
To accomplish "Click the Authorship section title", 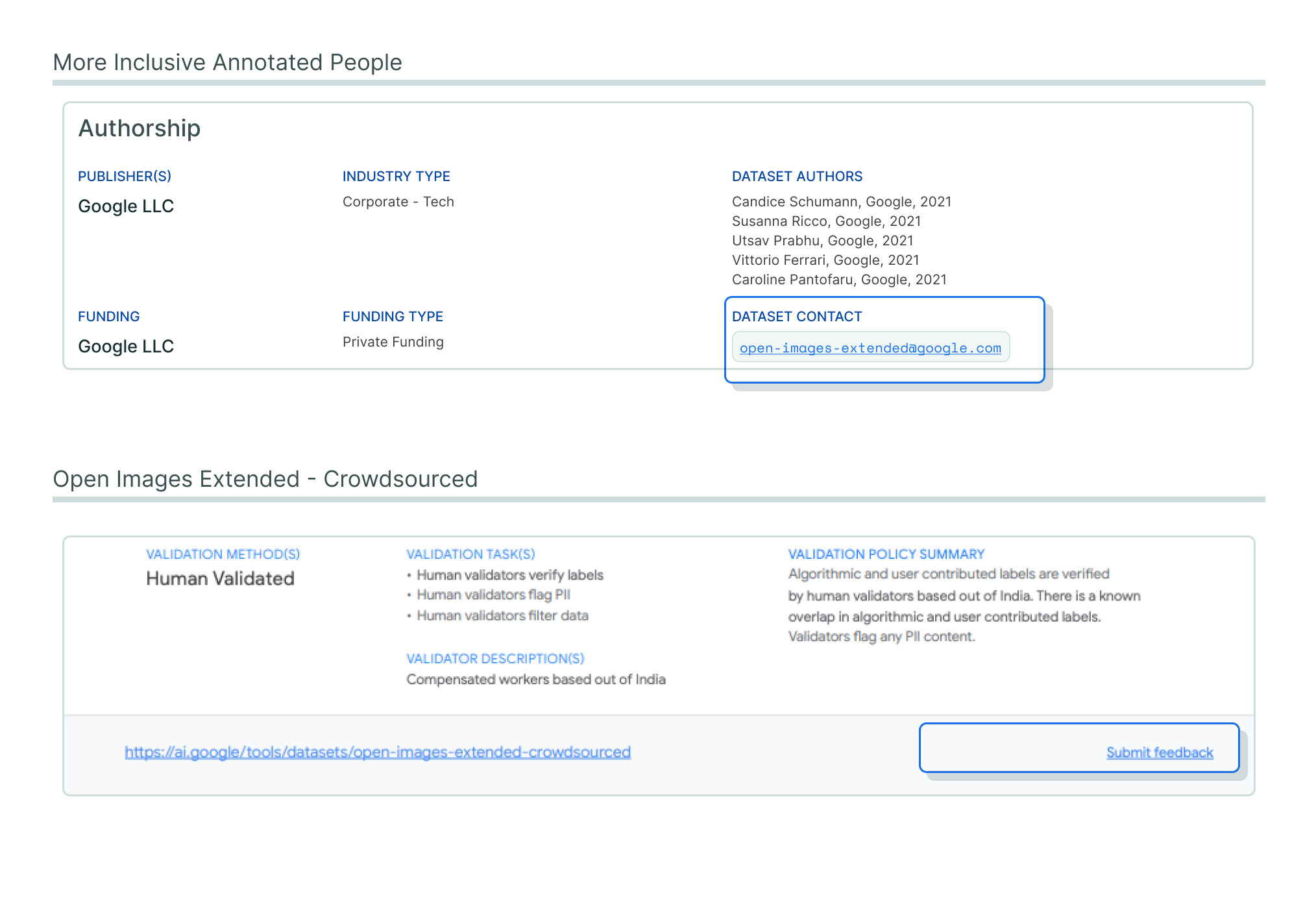I will coord(140,128).
